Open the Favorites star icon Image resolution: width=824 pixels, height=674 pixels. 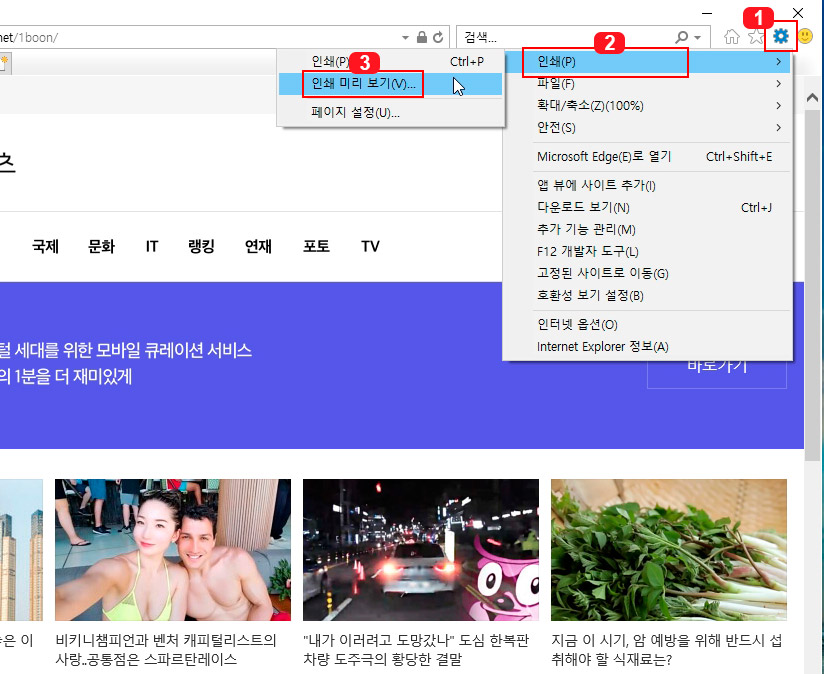coord(755,36)
